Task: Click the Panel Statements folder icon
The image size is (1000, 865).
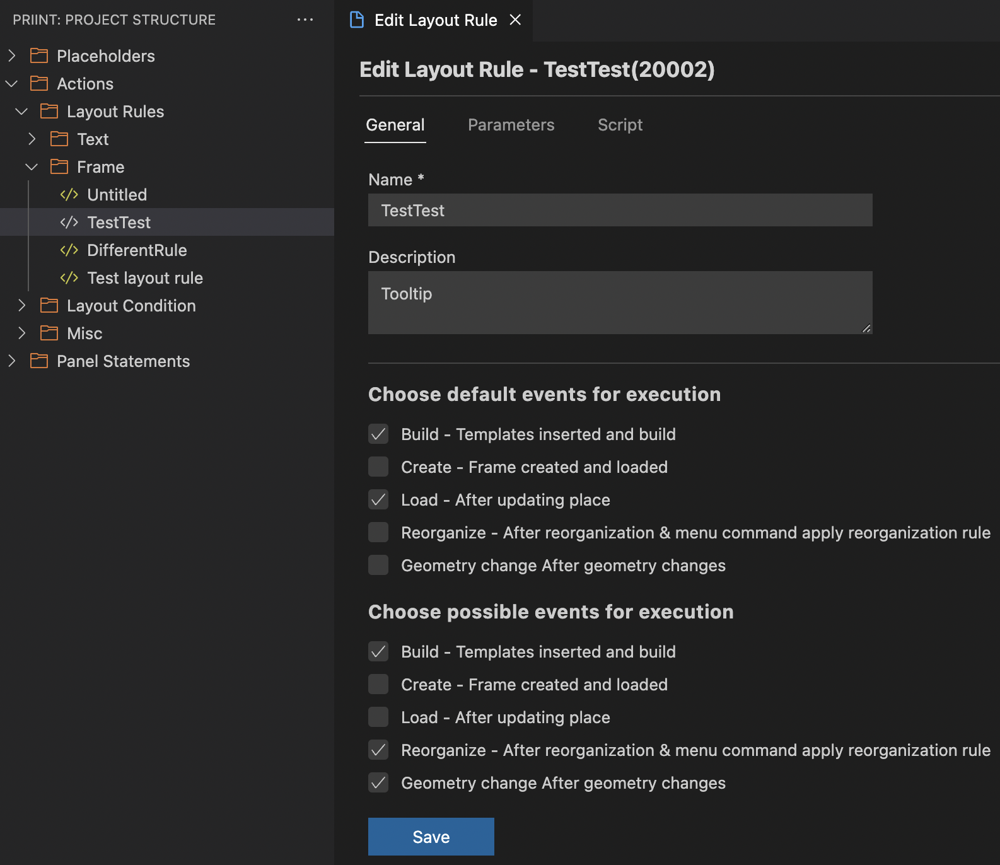Action: 39,361
